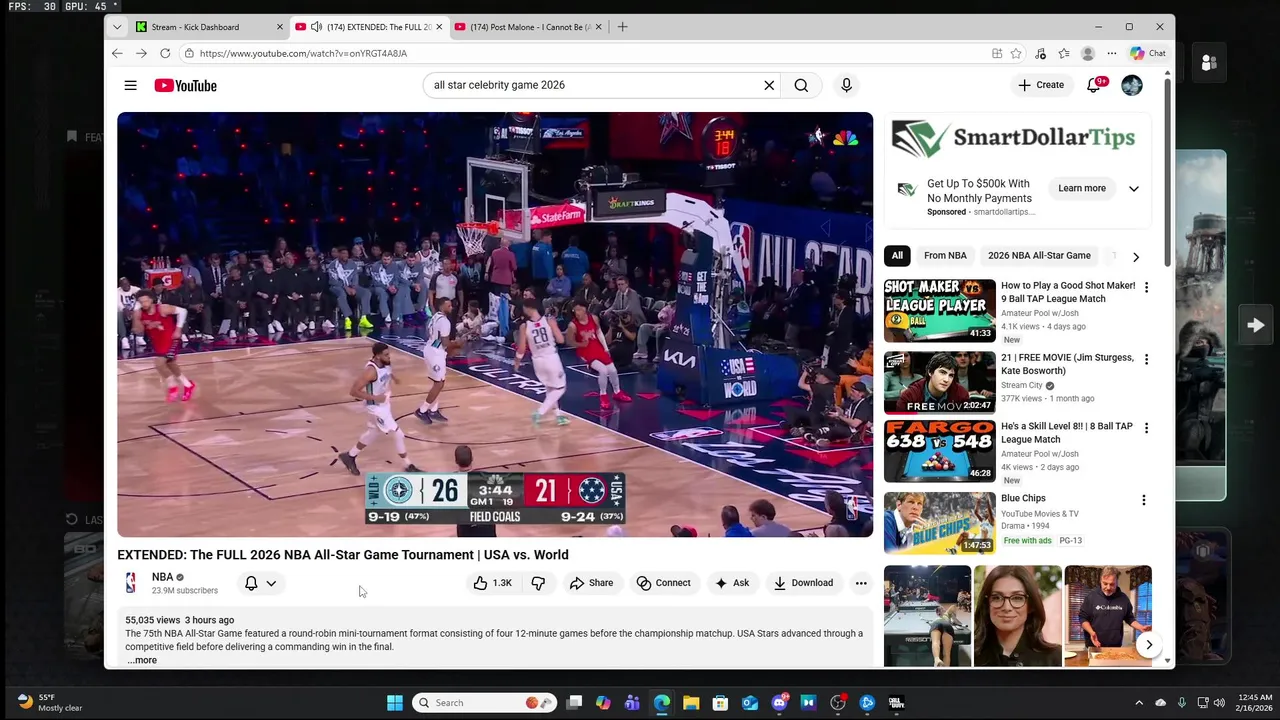Screen dimensions: 1280x720
Task: Open File Explorer from taskbar
Action: point(691,703)
